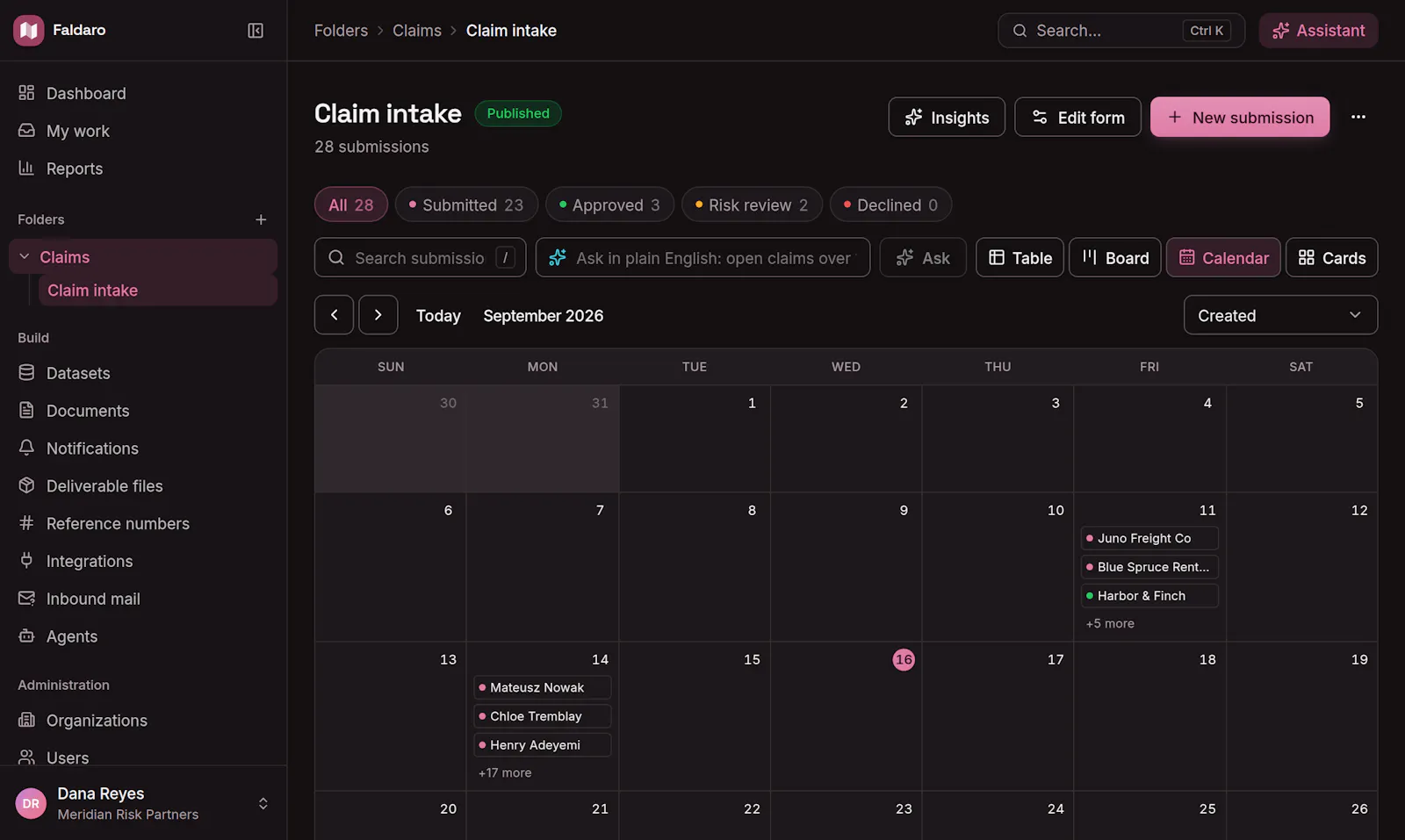Filter by Risk review 2
Screen dimensions: 1405x840
click(752, 205)
